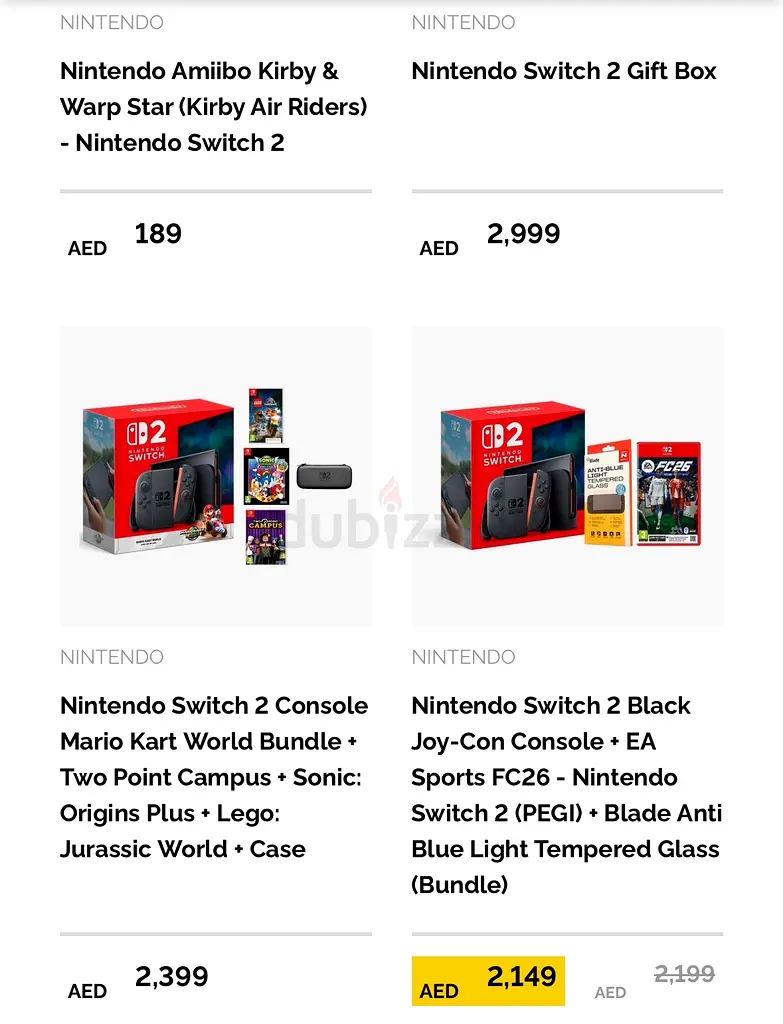Click the Anti-Blue Light Tempered Glass pack image

607,493
